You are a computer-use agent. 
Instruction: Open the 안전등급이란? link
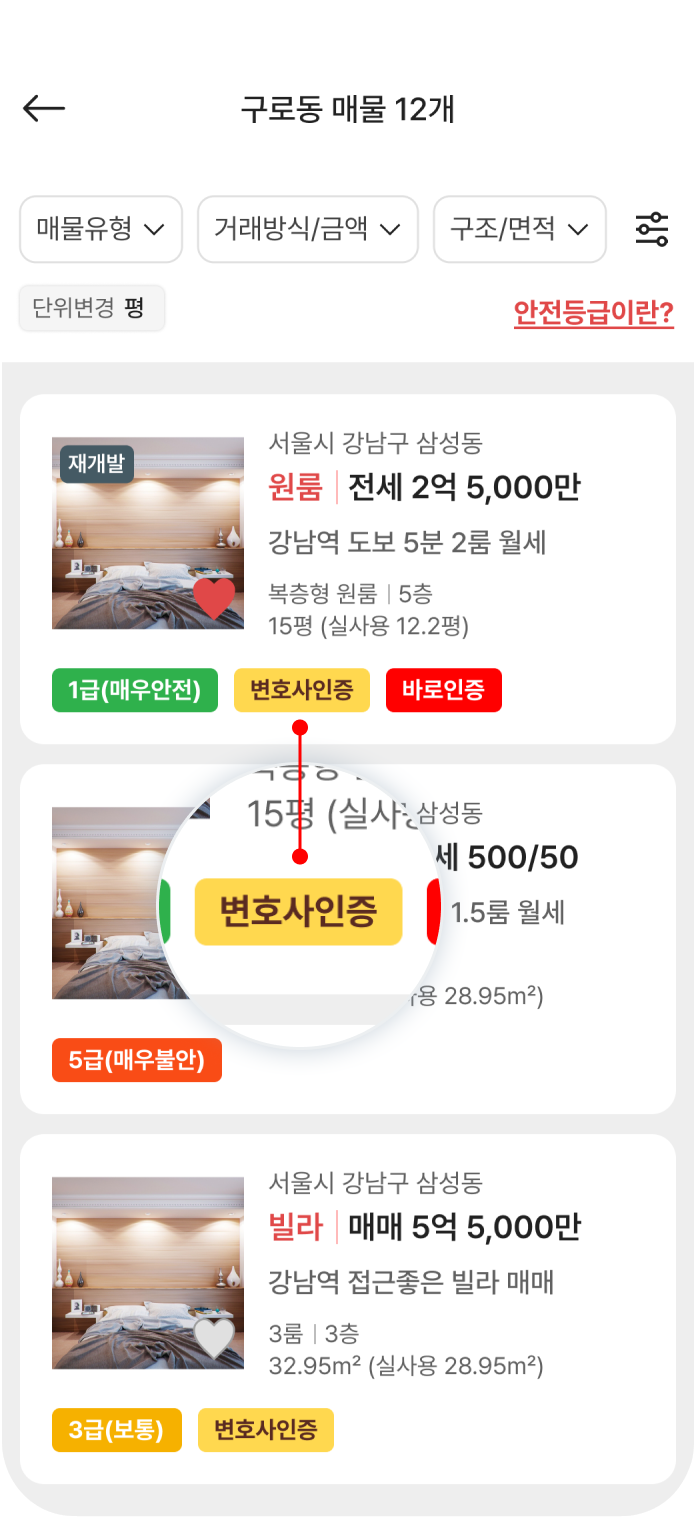tap(594, 314)
